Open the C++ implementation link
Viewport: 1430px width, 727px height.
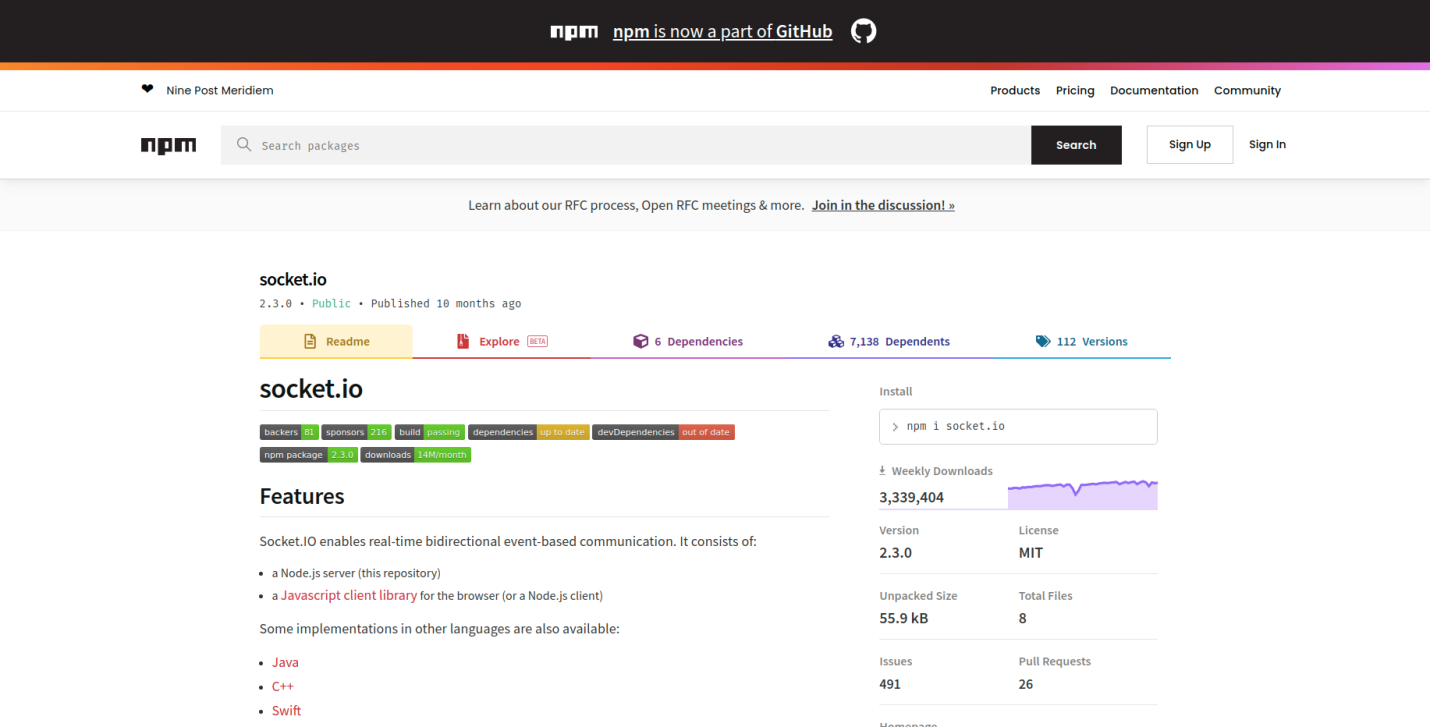point(283,686)
